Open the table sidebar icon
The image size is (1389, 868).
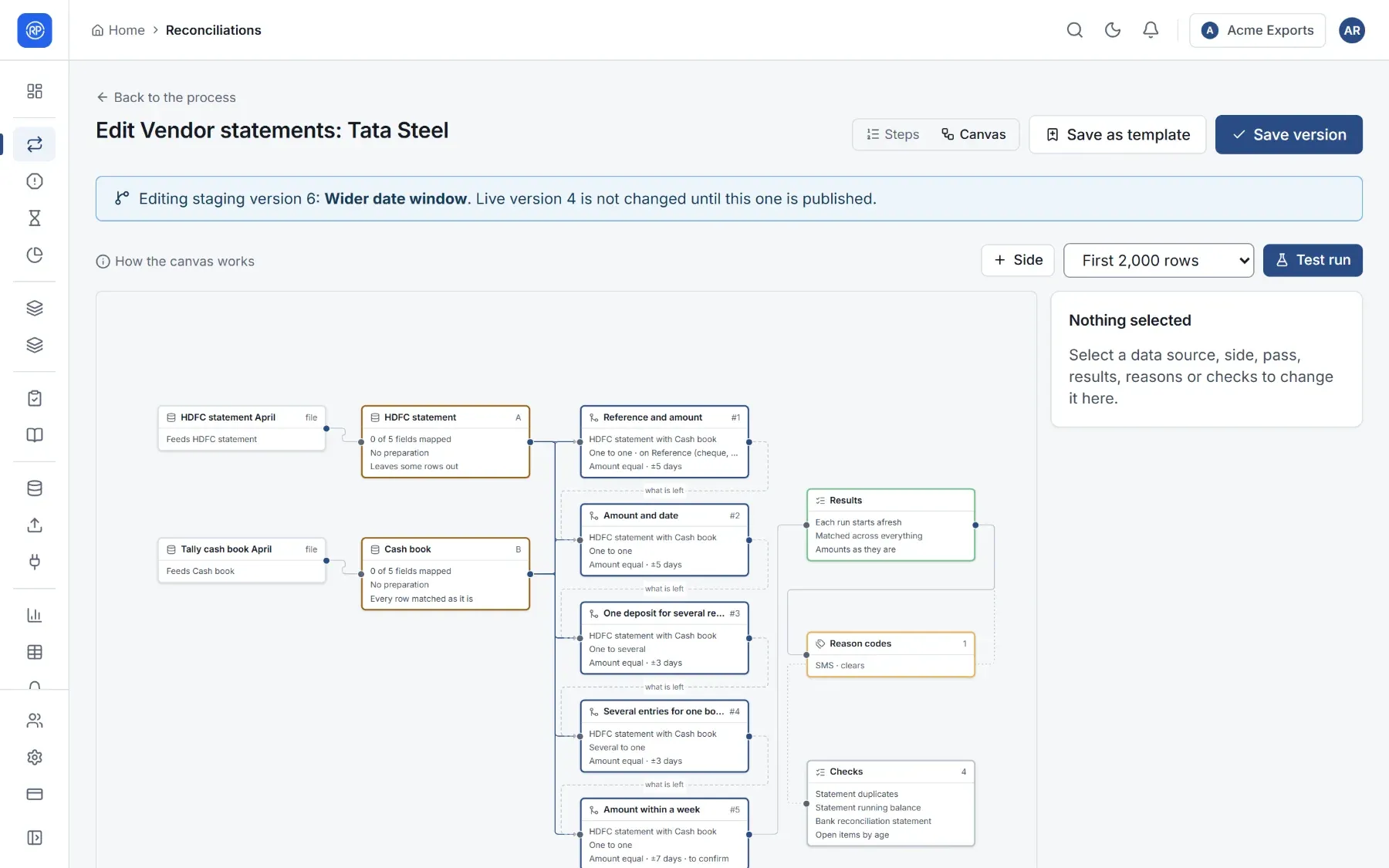[35, 653]
